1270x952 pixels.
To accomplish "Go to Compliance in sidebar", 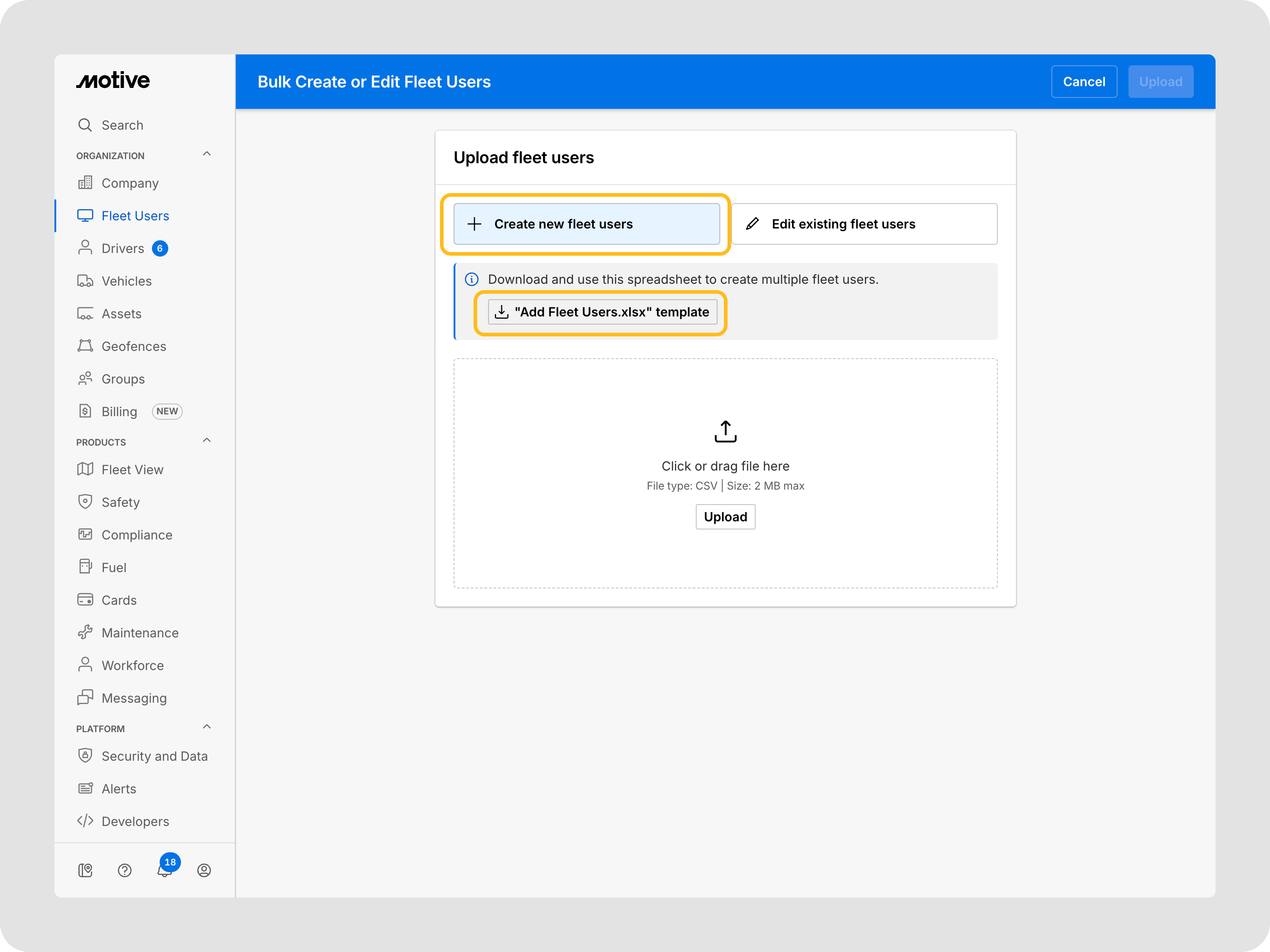I will tap(137, 535).
